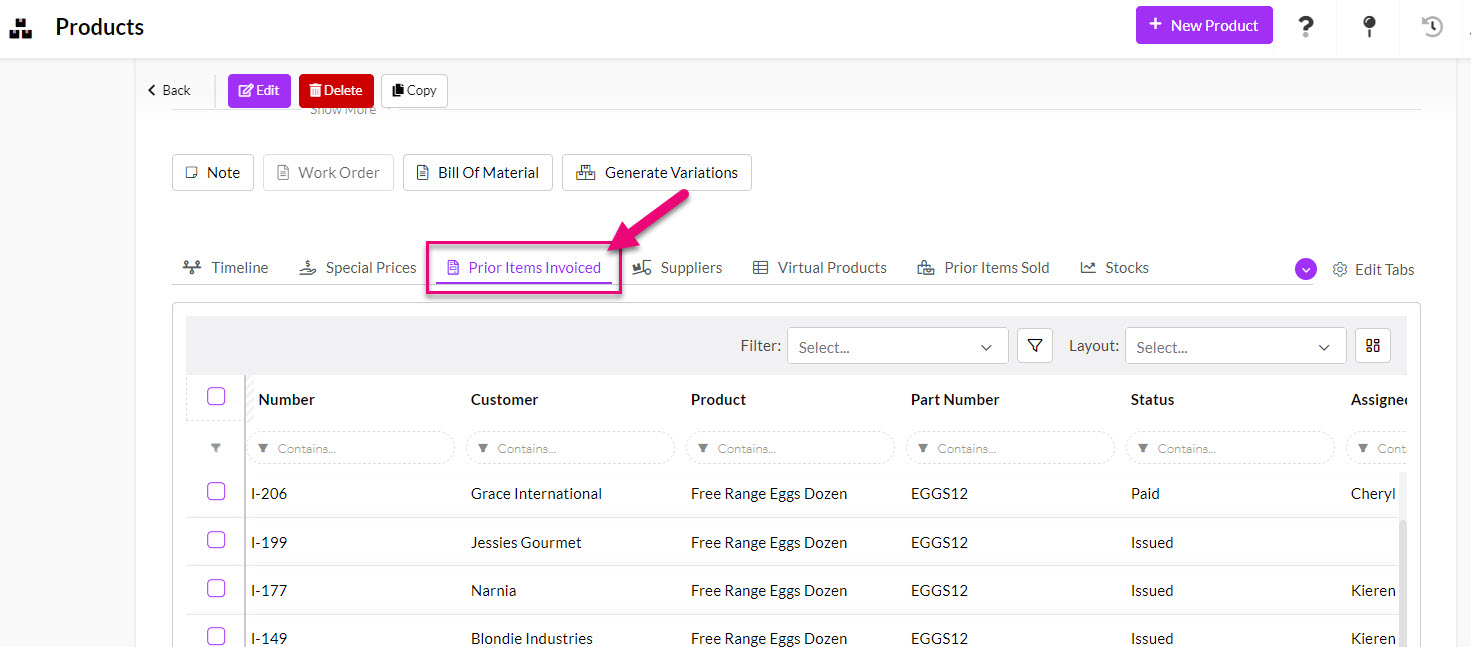
Task: Sort by the Part Number column header
Action: 955,399
